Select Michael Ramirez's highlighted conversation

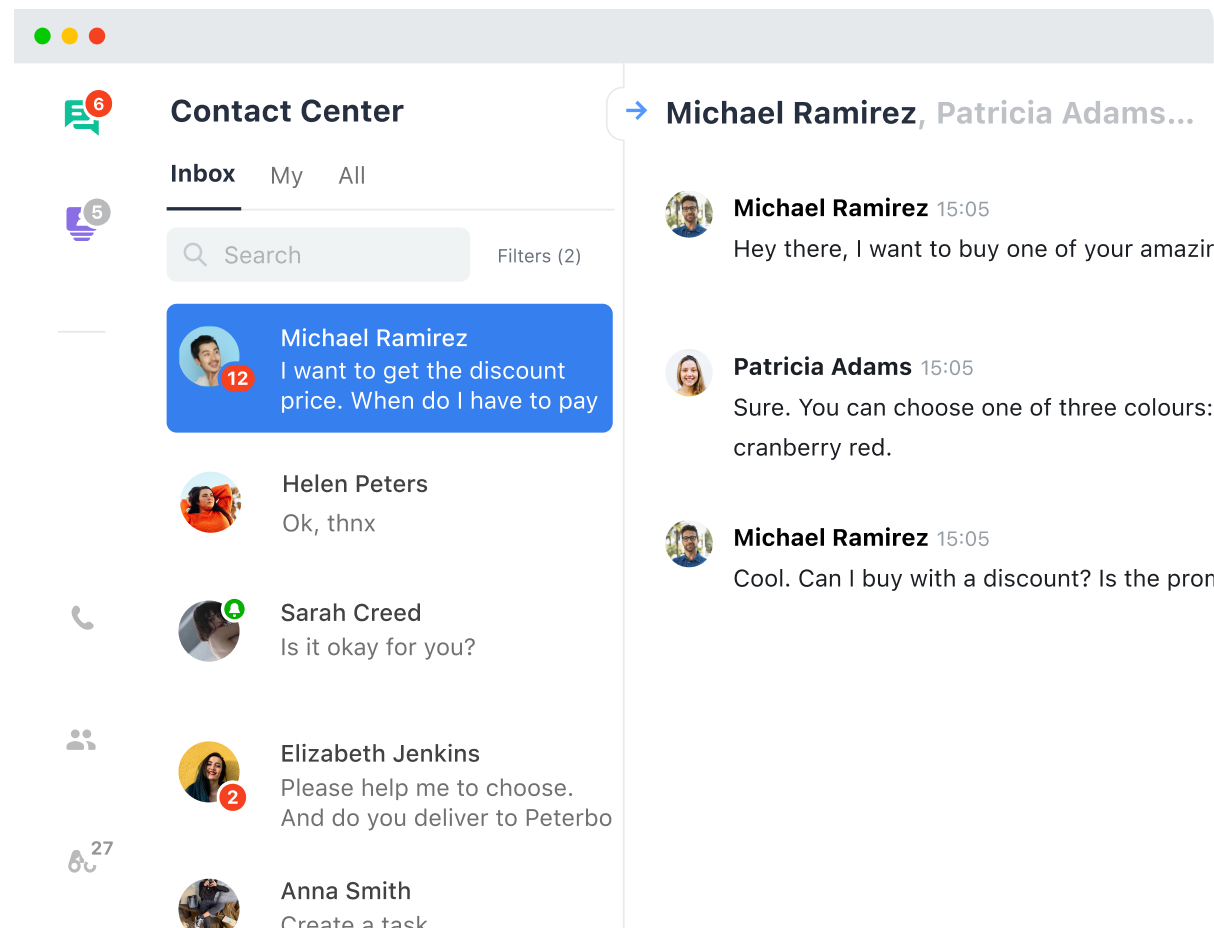pyautogui.click(x=389, y=368)
